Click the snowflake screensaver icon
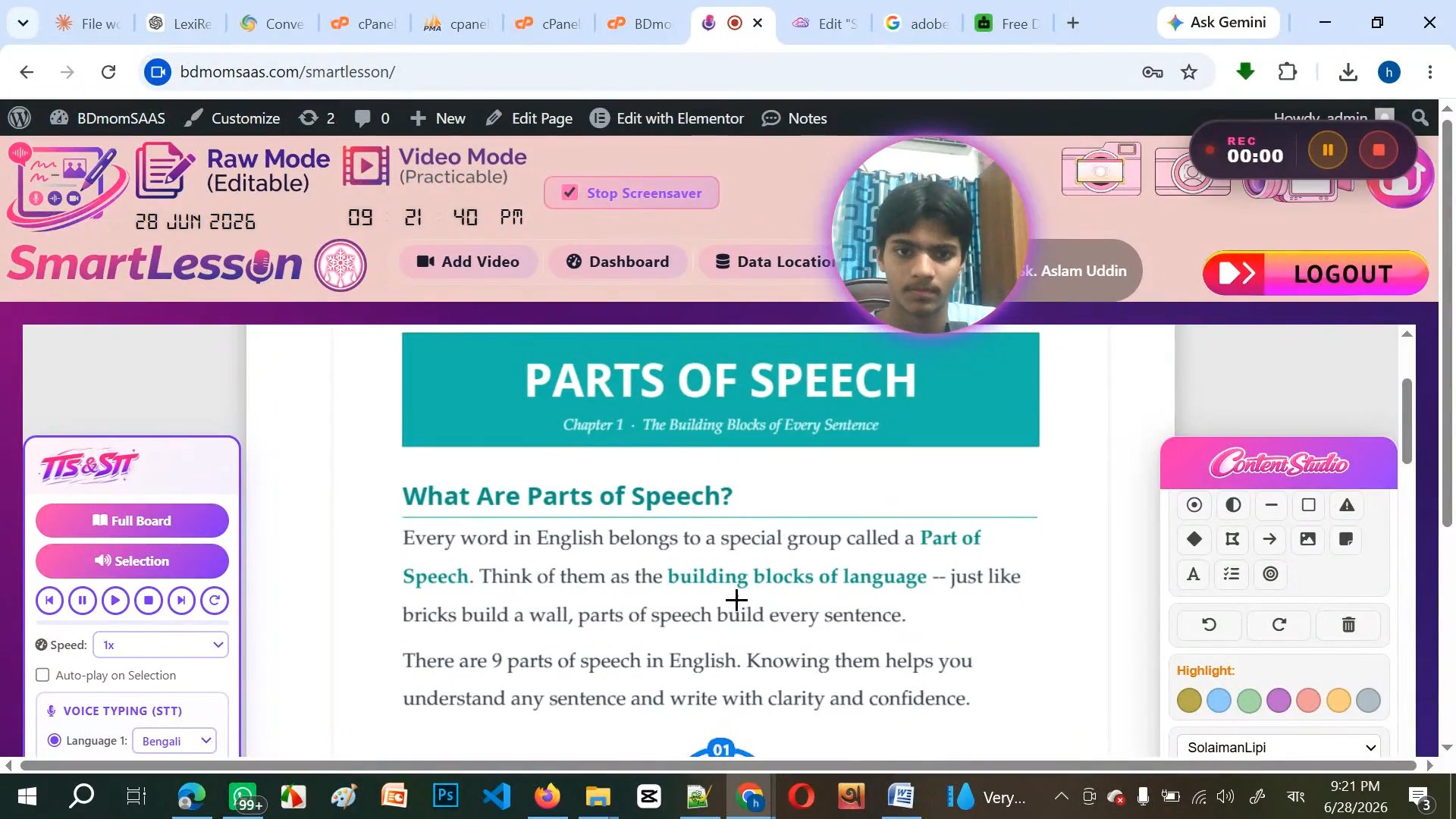This screenshot has width=1456, height=819. pyautogui.click(x=341, y=265)
